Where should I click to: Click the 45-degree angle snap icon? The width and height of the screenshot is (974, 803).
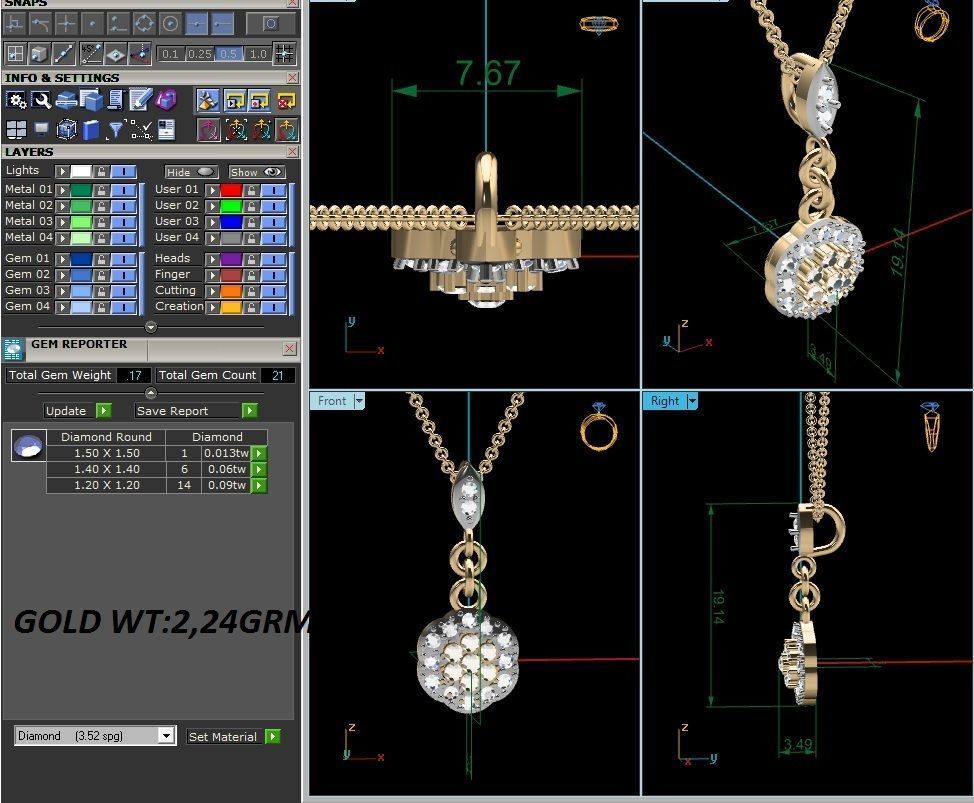coord(91,54)
